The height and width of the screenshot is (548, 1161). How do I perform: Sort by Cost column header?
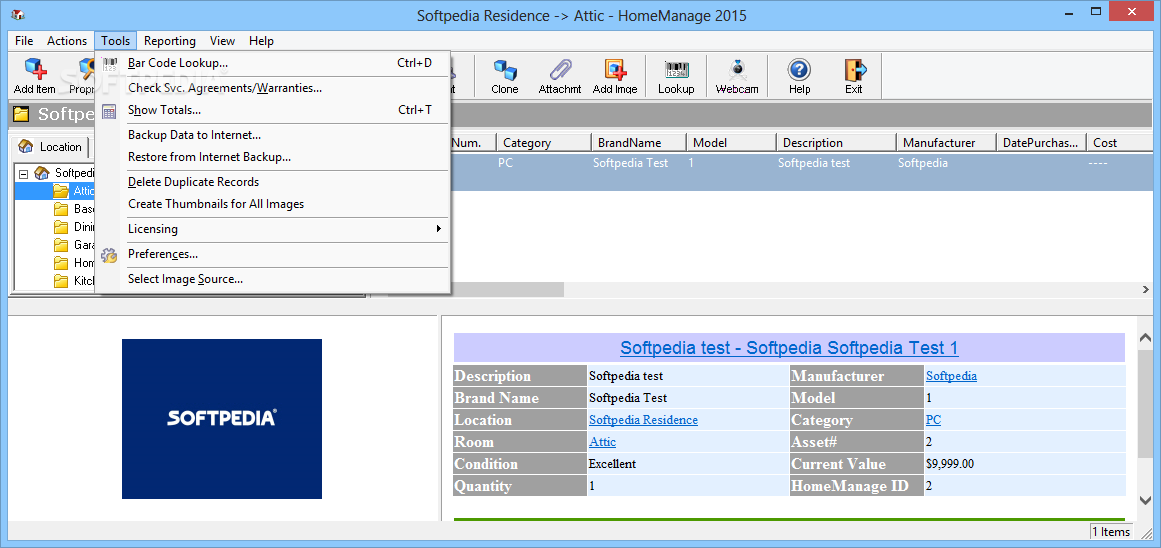pyautogui.click(x=1120, y=143)
